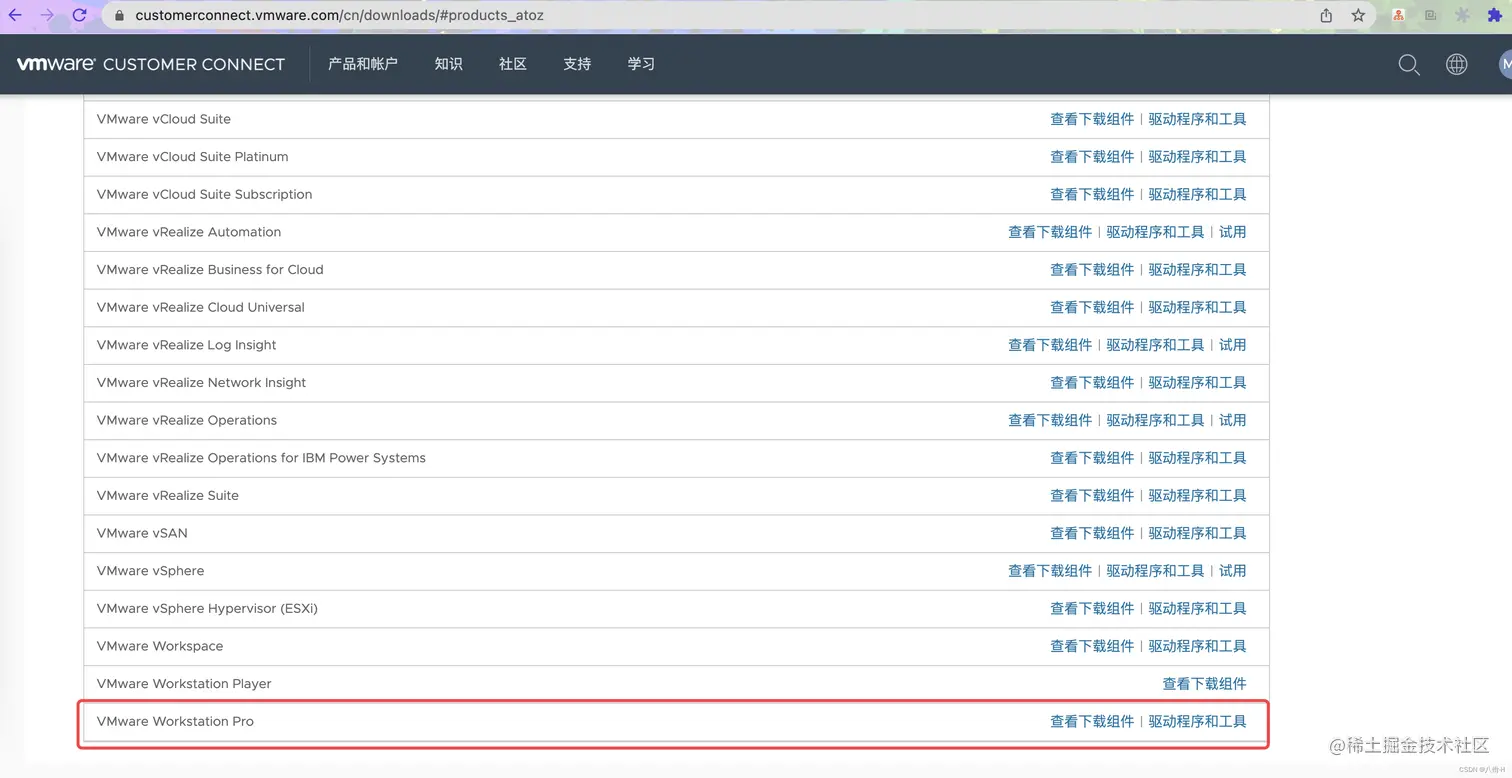
Task: Select the VMware vRealize Cloud Universal name
Action: pos(200,307)
